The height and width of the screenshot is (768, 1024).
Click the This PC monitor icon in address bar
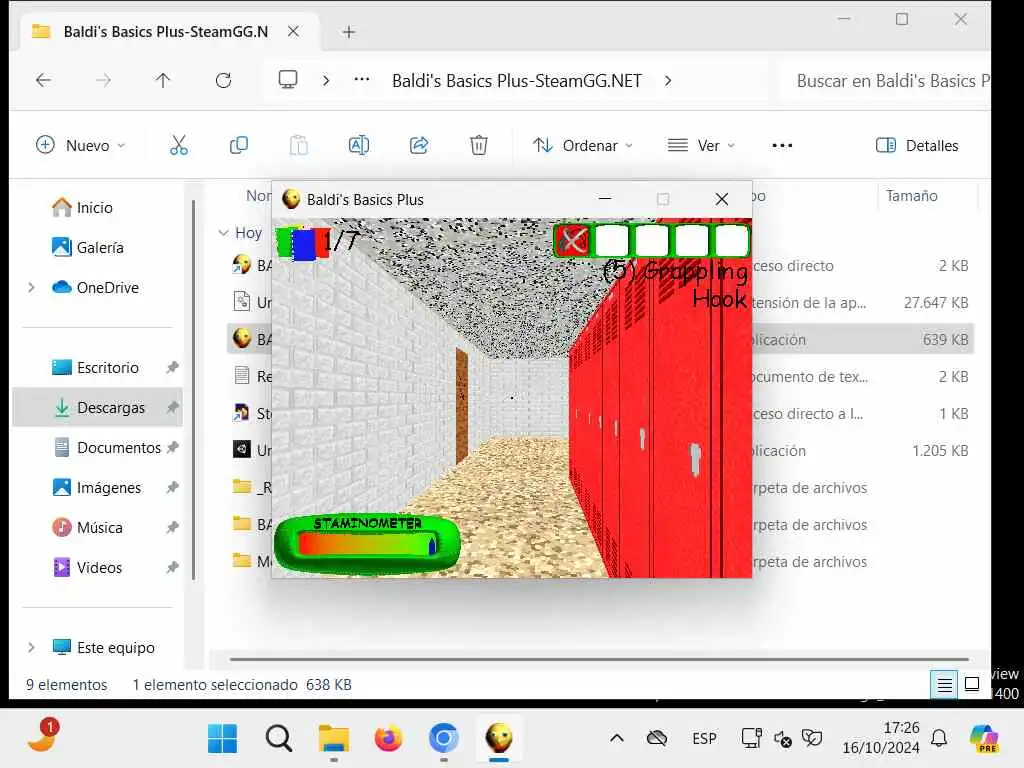[x=287, y=80]
